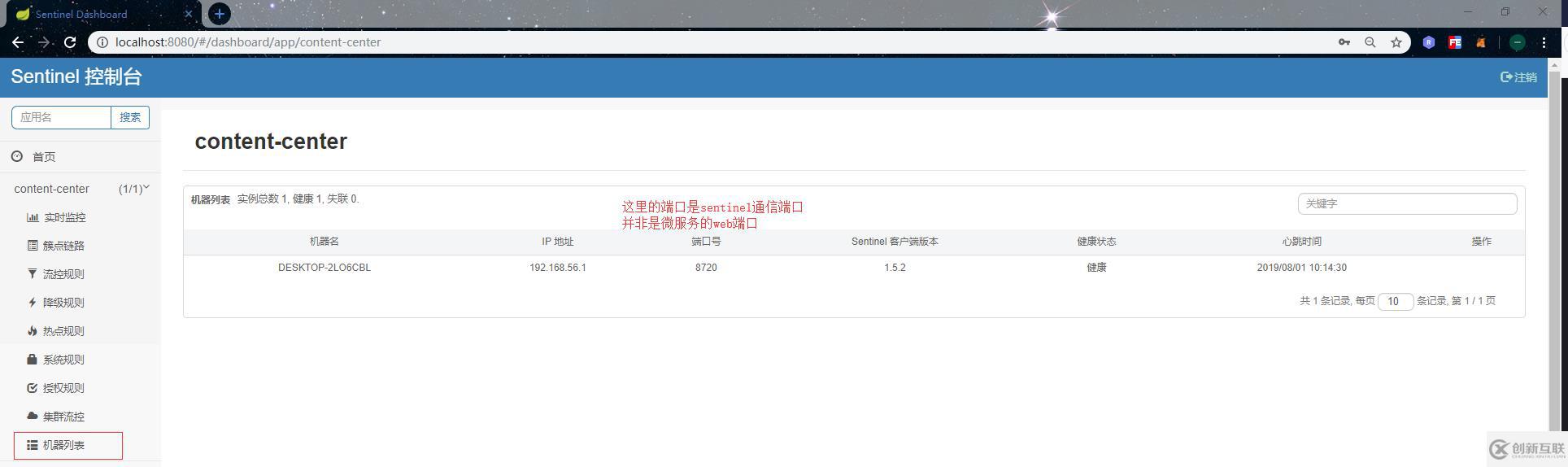Click the records-per-page field showing 10
The height and width of the screenshot is (467, 1568).
coord(1396,301)
